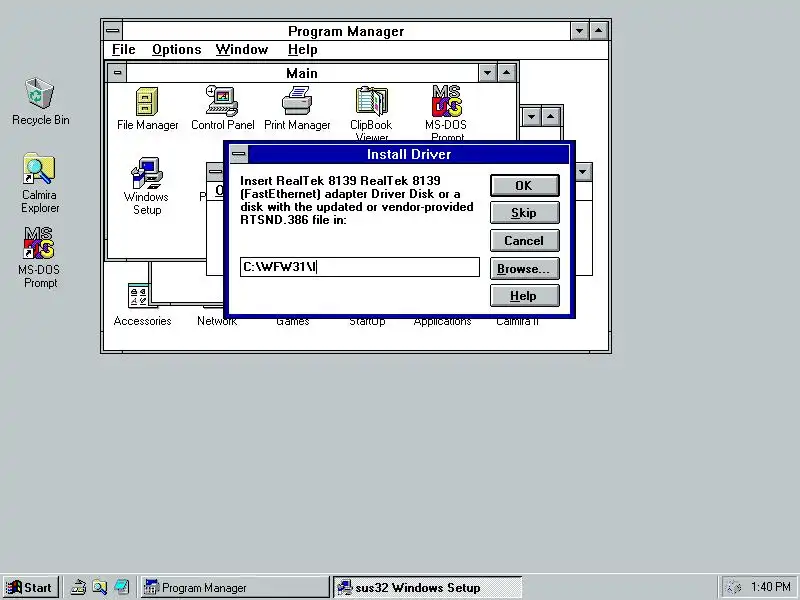Image resolution: width=800 pixels, height=600 pixels.
Task: Click the 1:40 PM clock in the tray
Action: [x=770, y=587]
